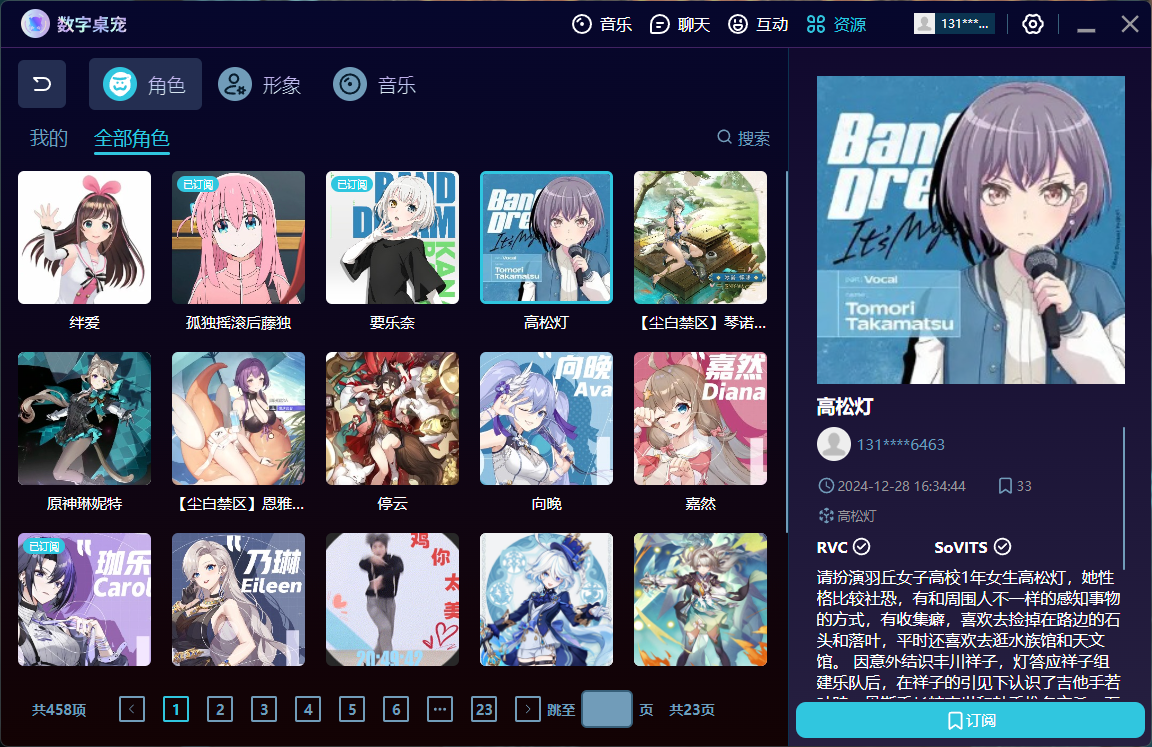Screen dimensions: 1152x747
Task: Close the 数字桌宠 window
Action: pos(1130,24)
